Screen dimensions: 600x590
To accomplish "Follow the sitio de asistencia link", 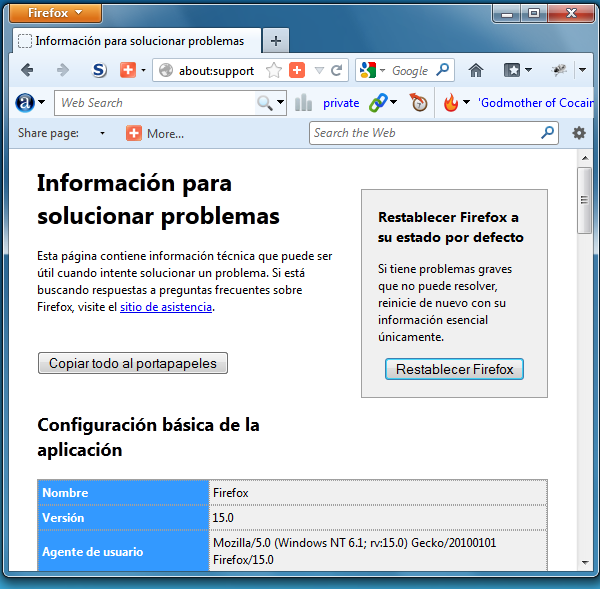I will coord(166,307).
